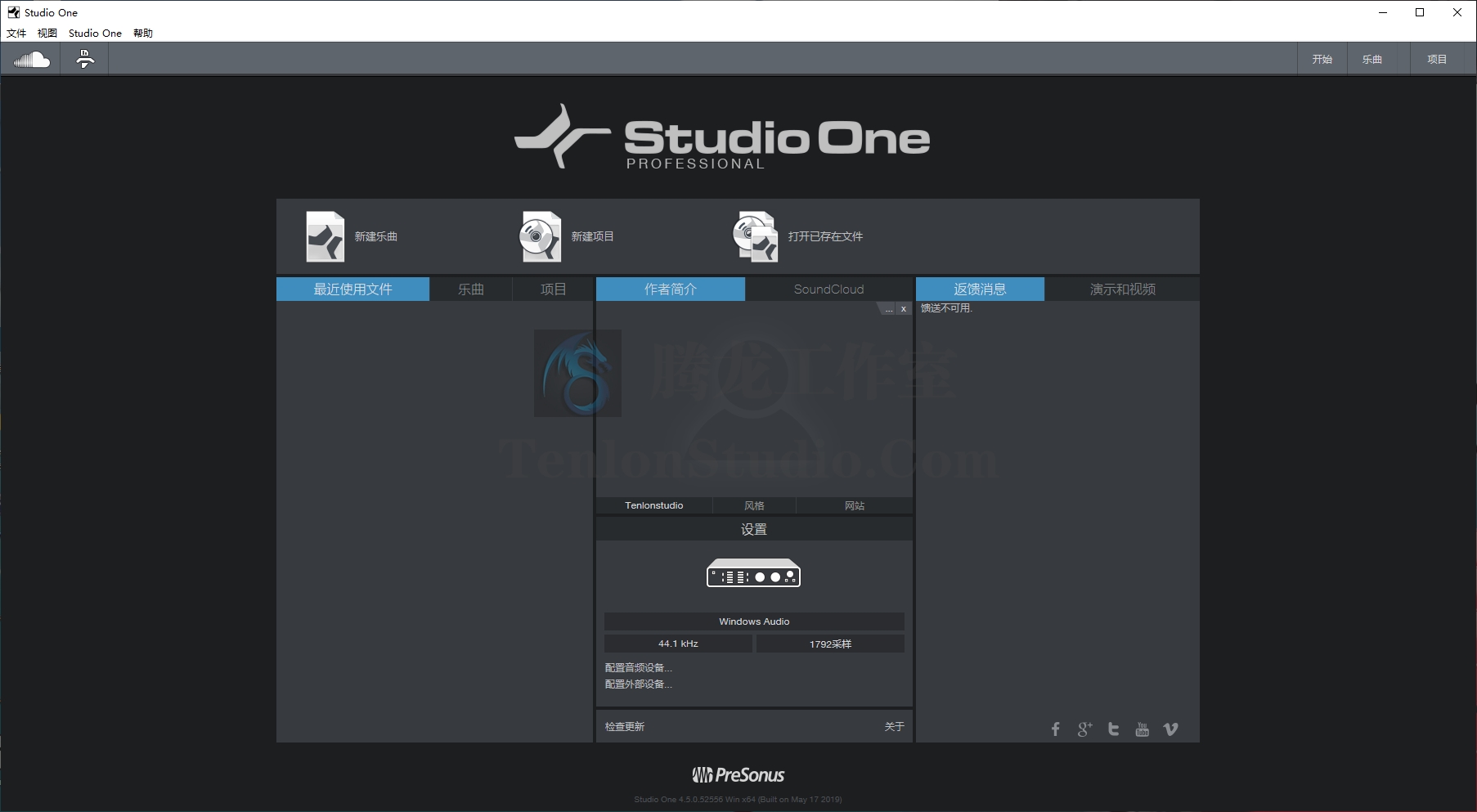Click the Nimbit upload toolbar icon

[x=85, y=59]
